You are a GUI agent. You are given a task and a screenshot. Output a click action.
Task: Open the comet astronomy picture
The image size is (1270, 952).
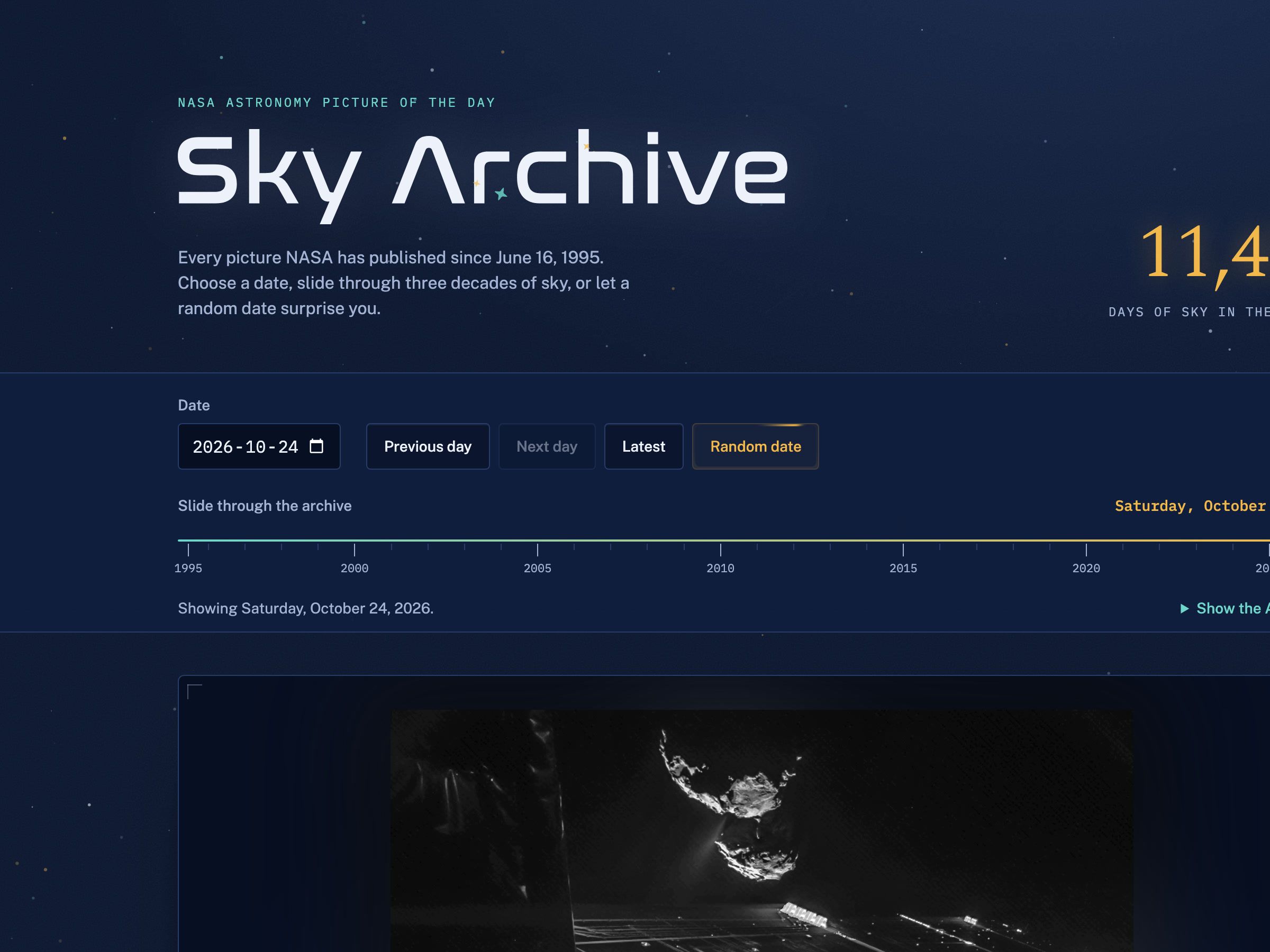click(x=762, y=831)
